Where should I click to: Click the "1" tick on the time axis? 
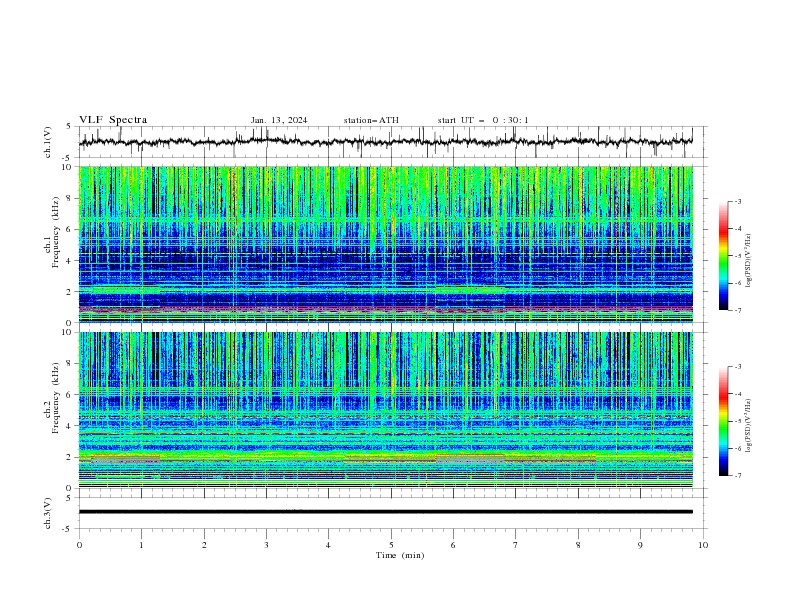141,545
